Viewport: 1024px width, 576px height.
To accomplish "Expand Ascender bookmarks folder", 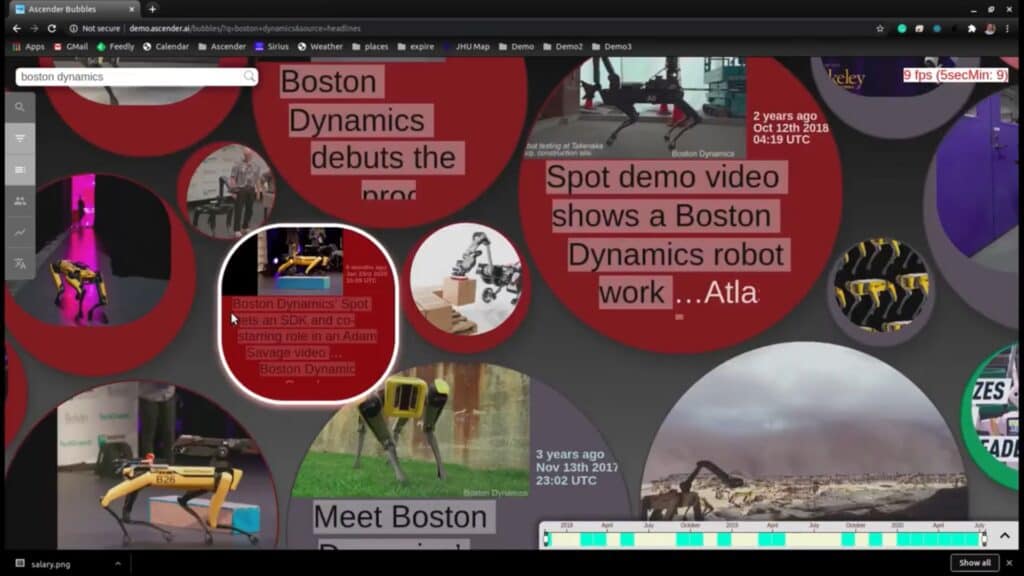I will coord(222,46).
